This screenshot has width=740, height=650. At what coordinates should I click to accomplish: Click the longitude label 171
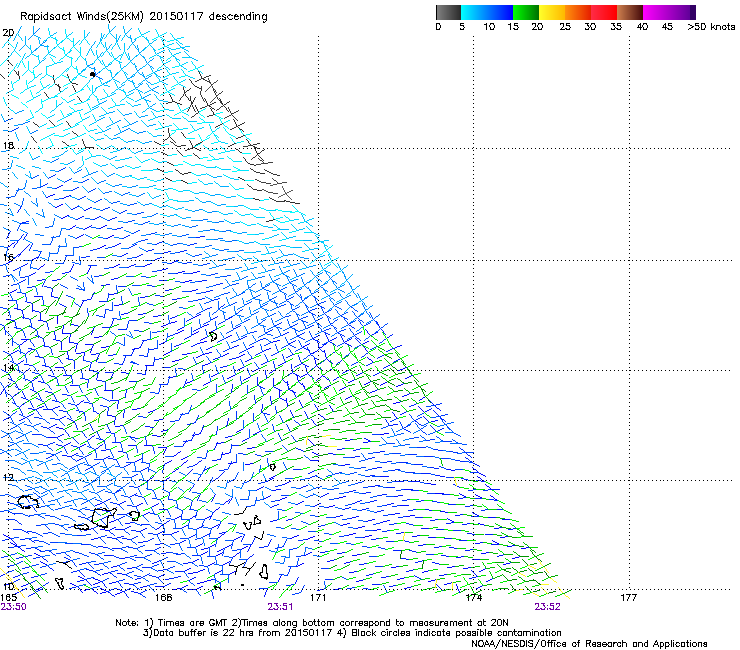click(x=318, y=598)
